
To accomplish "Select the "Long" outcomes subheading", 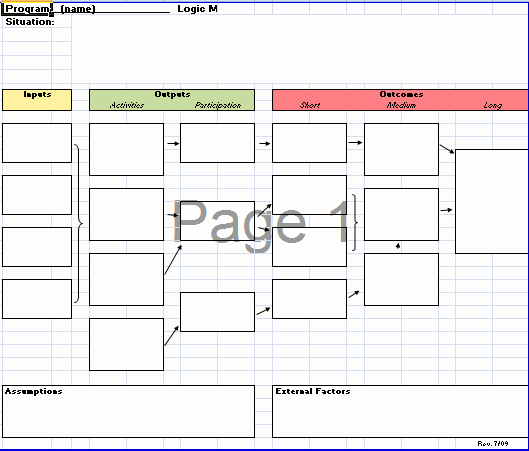I will click(493, 105).
